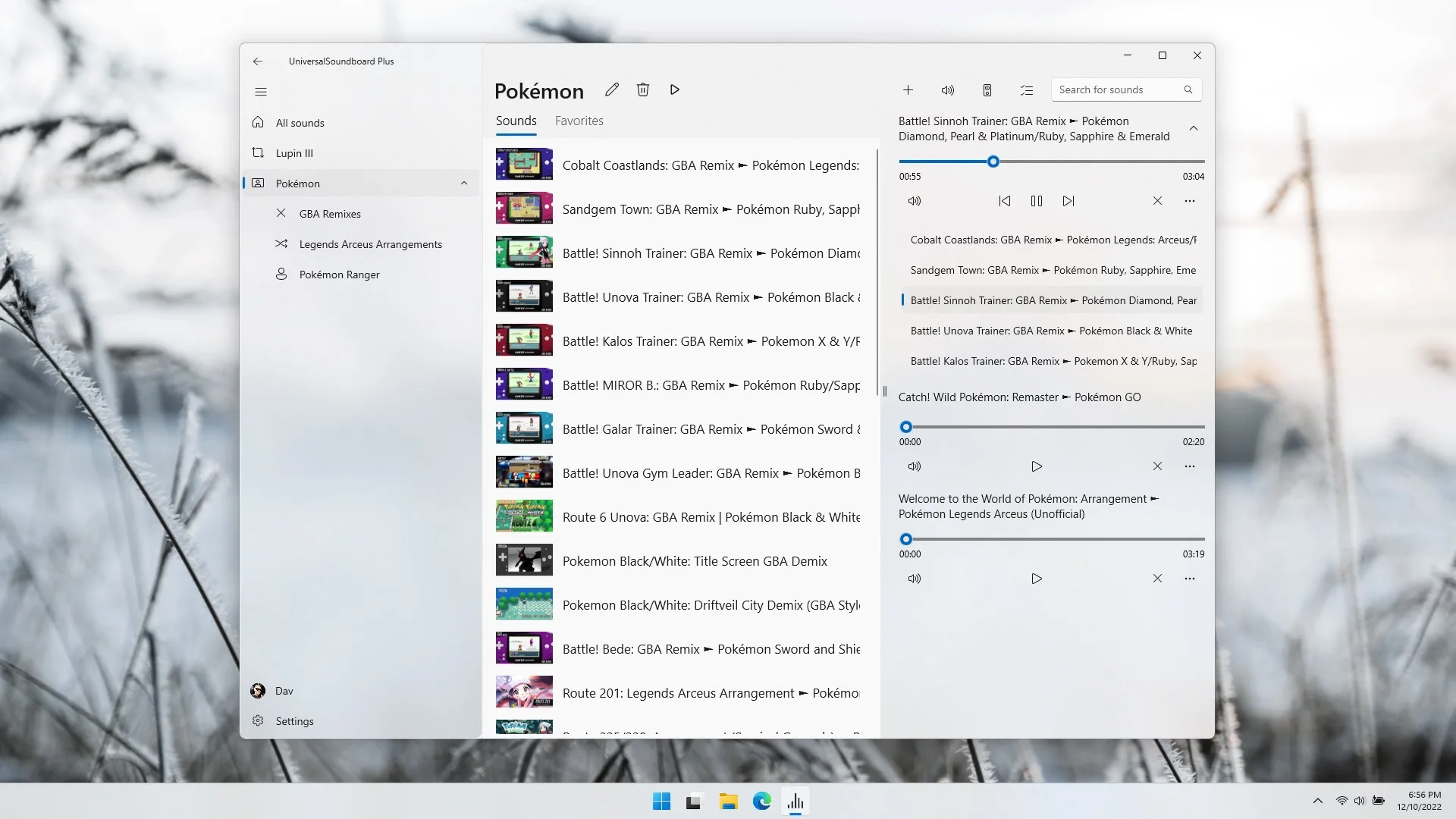The height and width of the screenshot is (819, 1456).
Task: Select the Pokémon Ranger subcategory
Action: click(361, 275)
